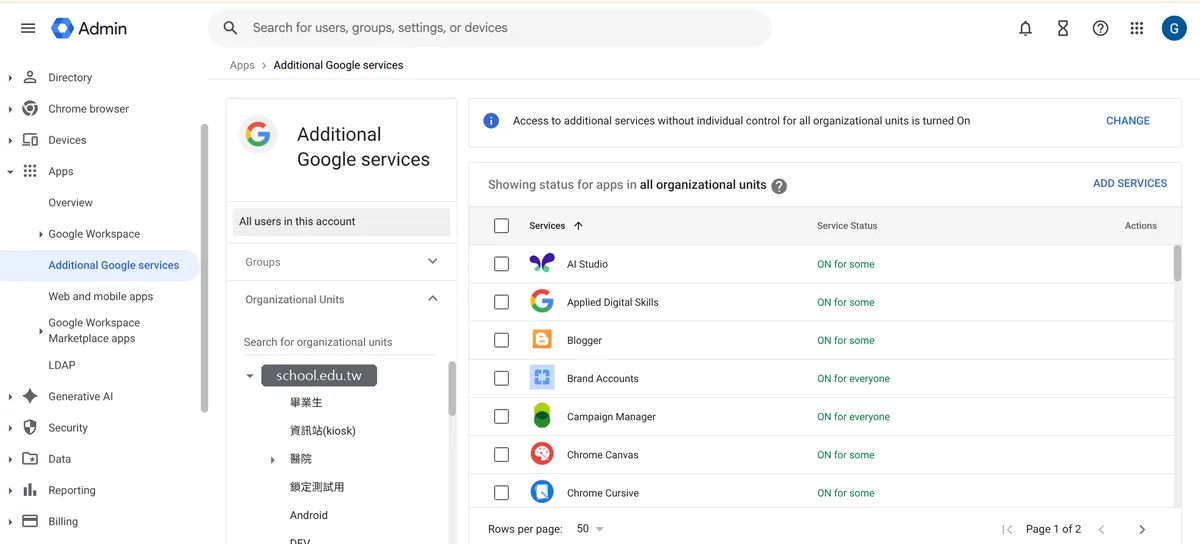Expand the Groups section chevron
Image resolution: width=1200 pixels, height=544 pixels.
click(433, 261)
